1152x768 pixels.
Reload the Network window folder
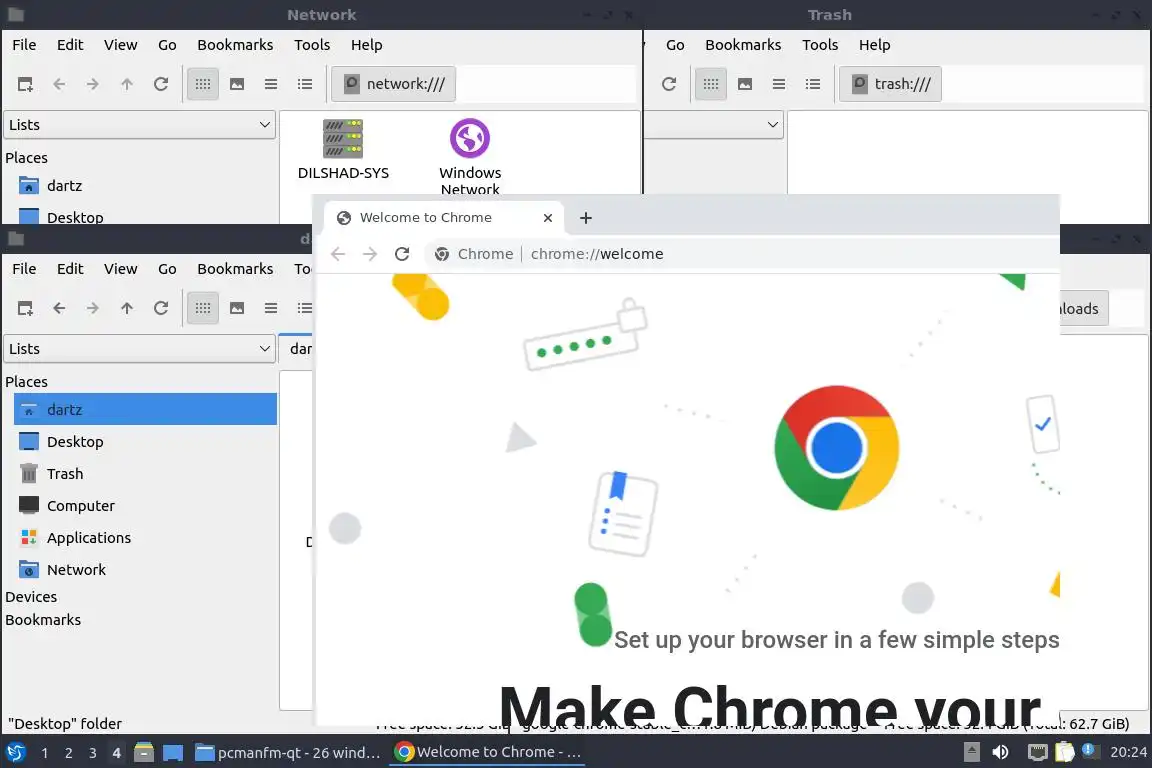pos(161,84)
